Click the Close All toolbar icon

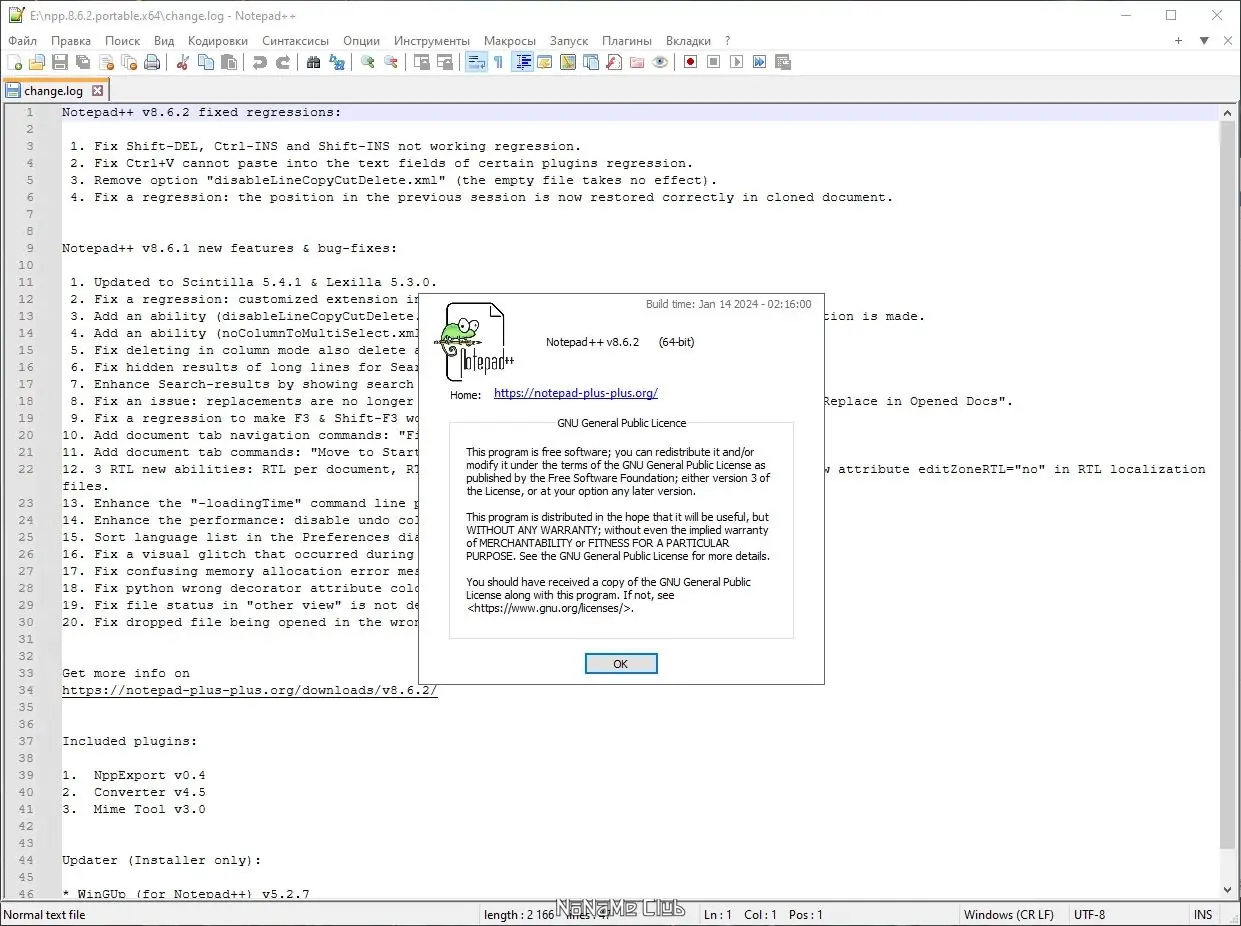click(129, 62)
